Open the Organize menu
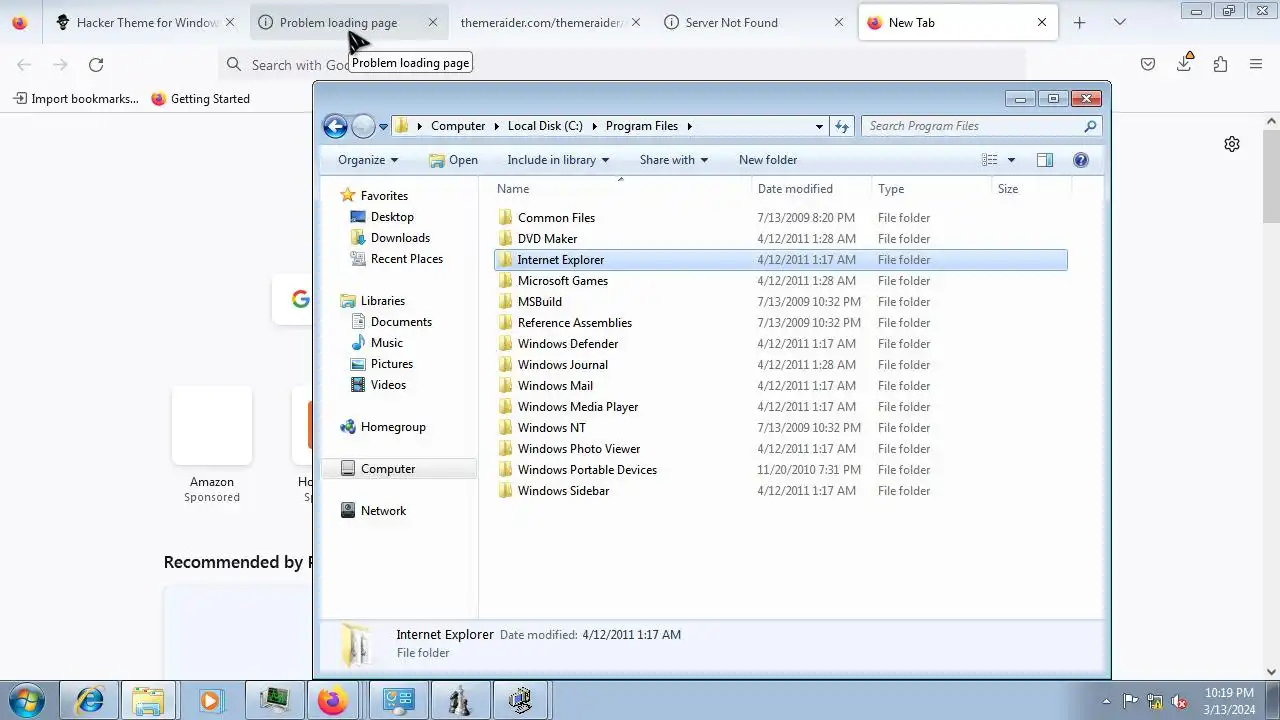The width and height of the screenshot is (1280, 720). click(x=368, y=160)
